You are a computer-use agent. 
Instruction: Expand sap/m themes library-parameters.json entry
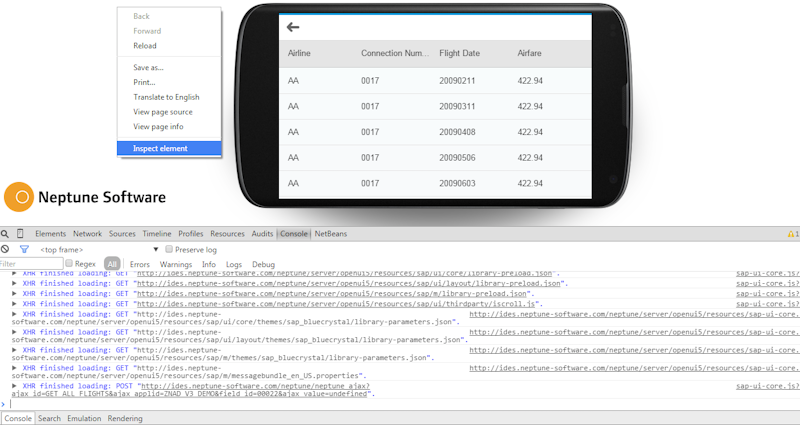pyautogui.click(x=14, y=350)
